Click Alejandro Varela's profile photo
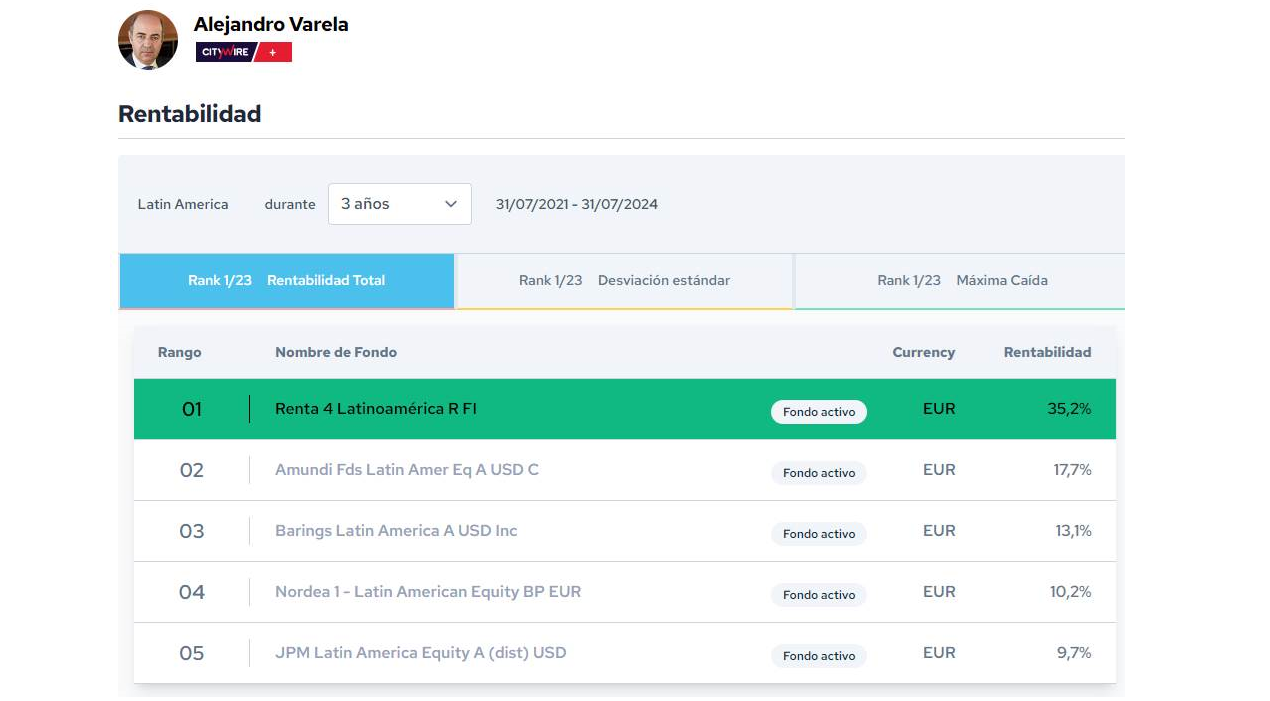 (x=148, y=40)
